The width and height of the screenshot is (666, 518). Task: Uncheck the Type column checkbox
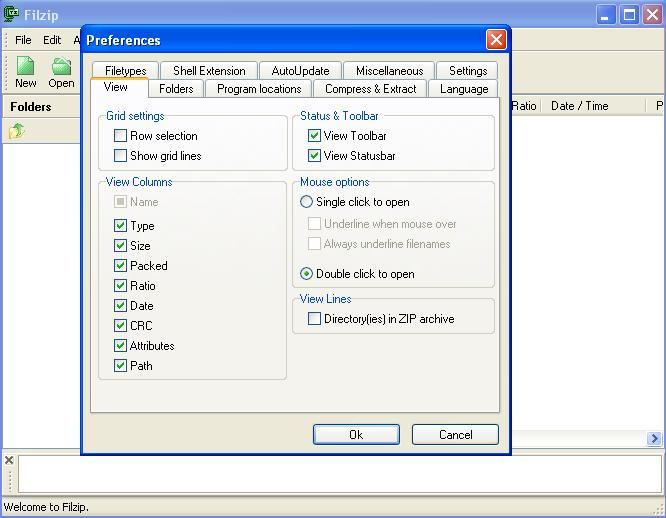pyautogui.click(x=120, y=225)
